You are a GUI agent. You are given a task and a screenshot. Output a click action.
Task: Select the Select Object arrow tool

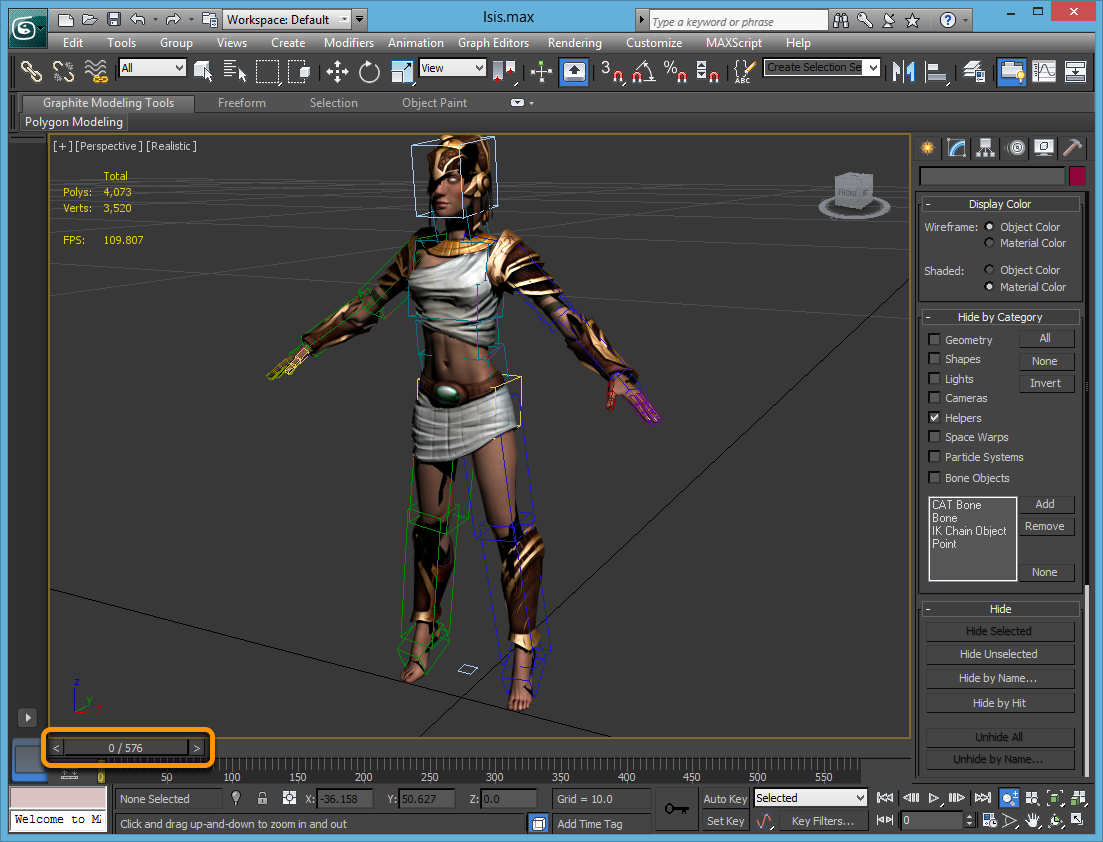[x=203, y=71]
